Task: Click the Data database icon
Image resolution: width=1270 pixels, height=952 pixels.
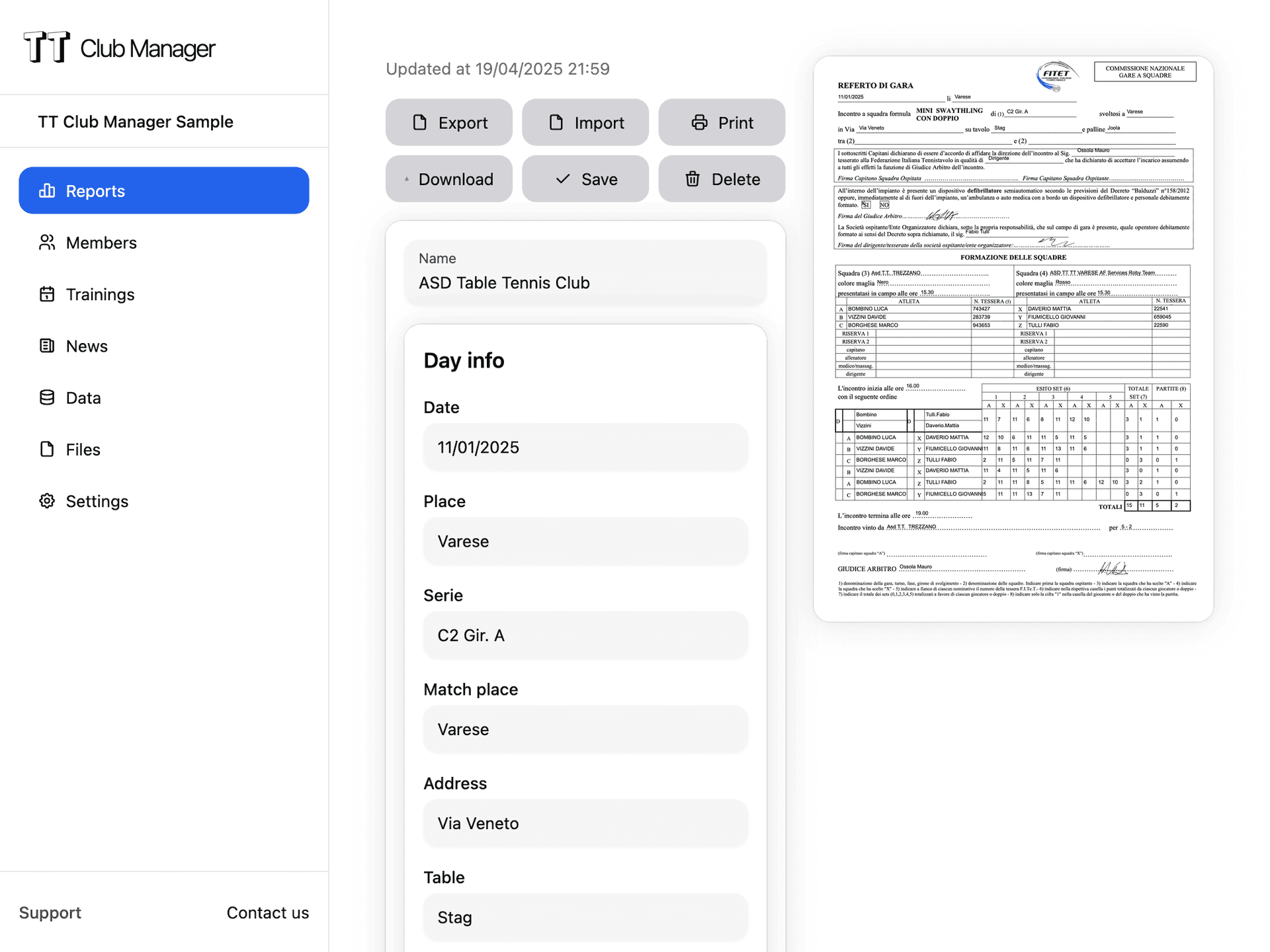Action: [47, 397]
